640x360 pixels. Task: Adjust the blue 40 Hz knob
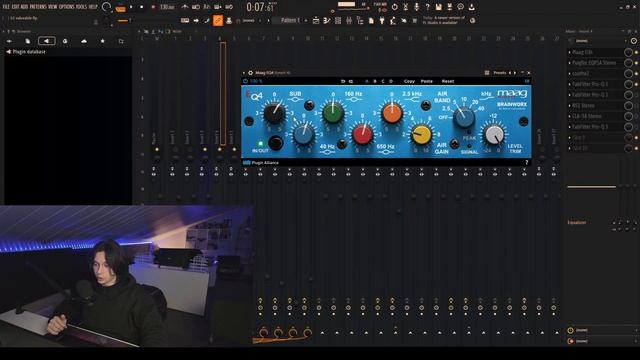click(303, 134)
